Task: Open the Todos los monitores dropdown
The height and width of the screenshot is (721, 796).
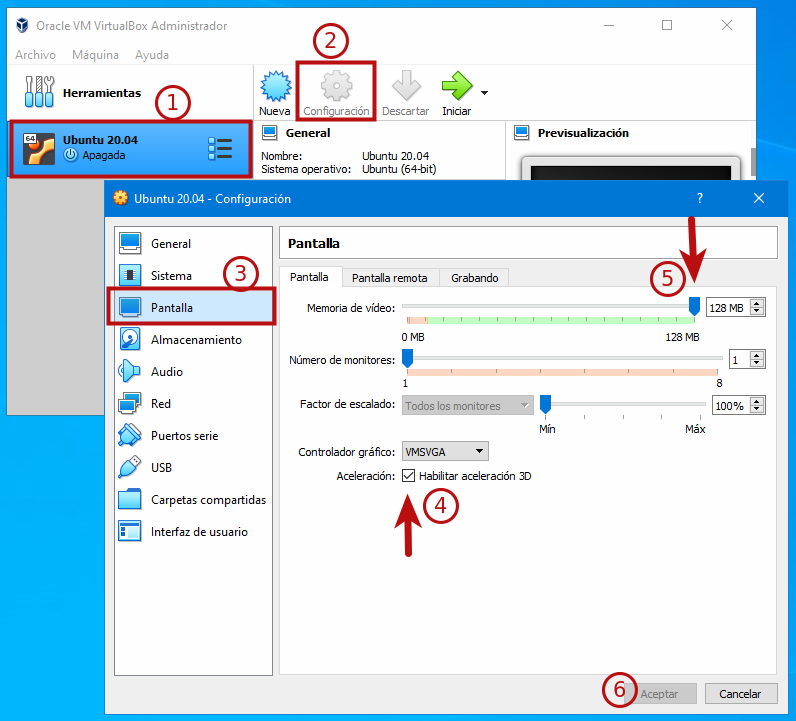Action: point(468,406)
